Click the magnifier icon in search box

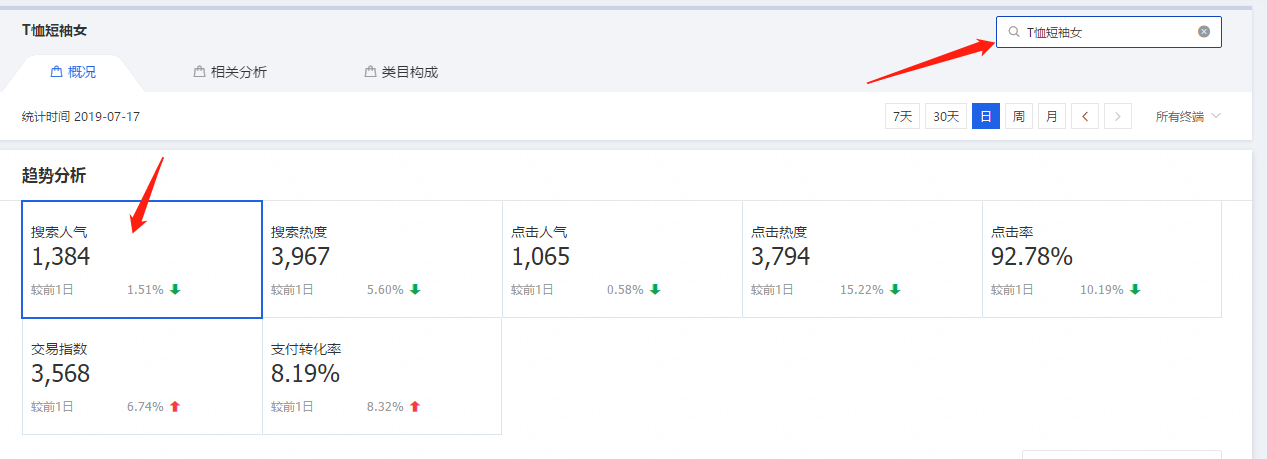(x=1014, y=32)
